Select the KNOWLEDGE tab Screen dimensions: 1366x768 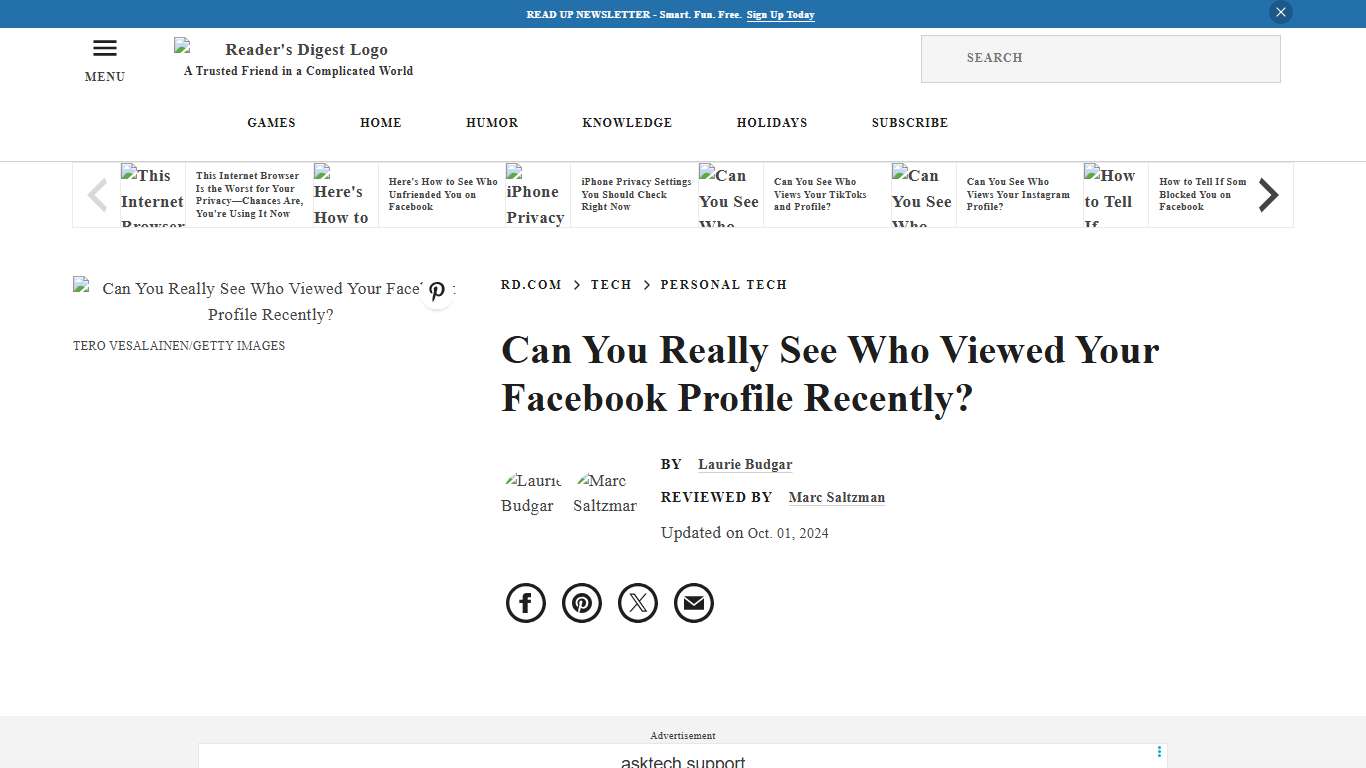627,122
